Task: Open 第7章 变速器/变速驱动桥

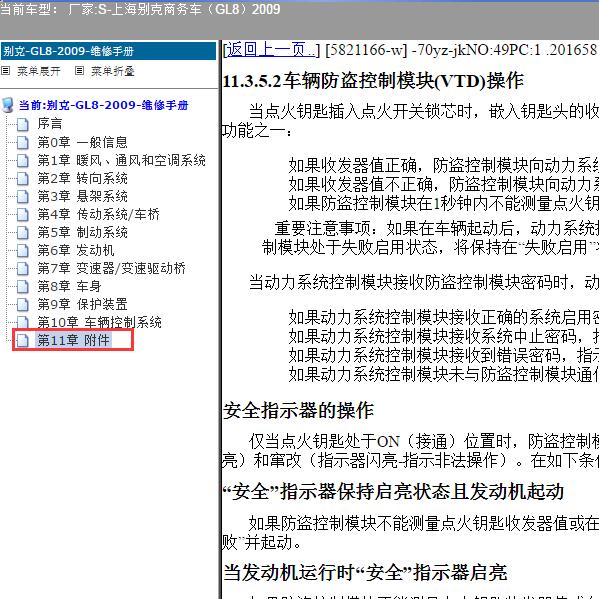Action: pos(111,268)
